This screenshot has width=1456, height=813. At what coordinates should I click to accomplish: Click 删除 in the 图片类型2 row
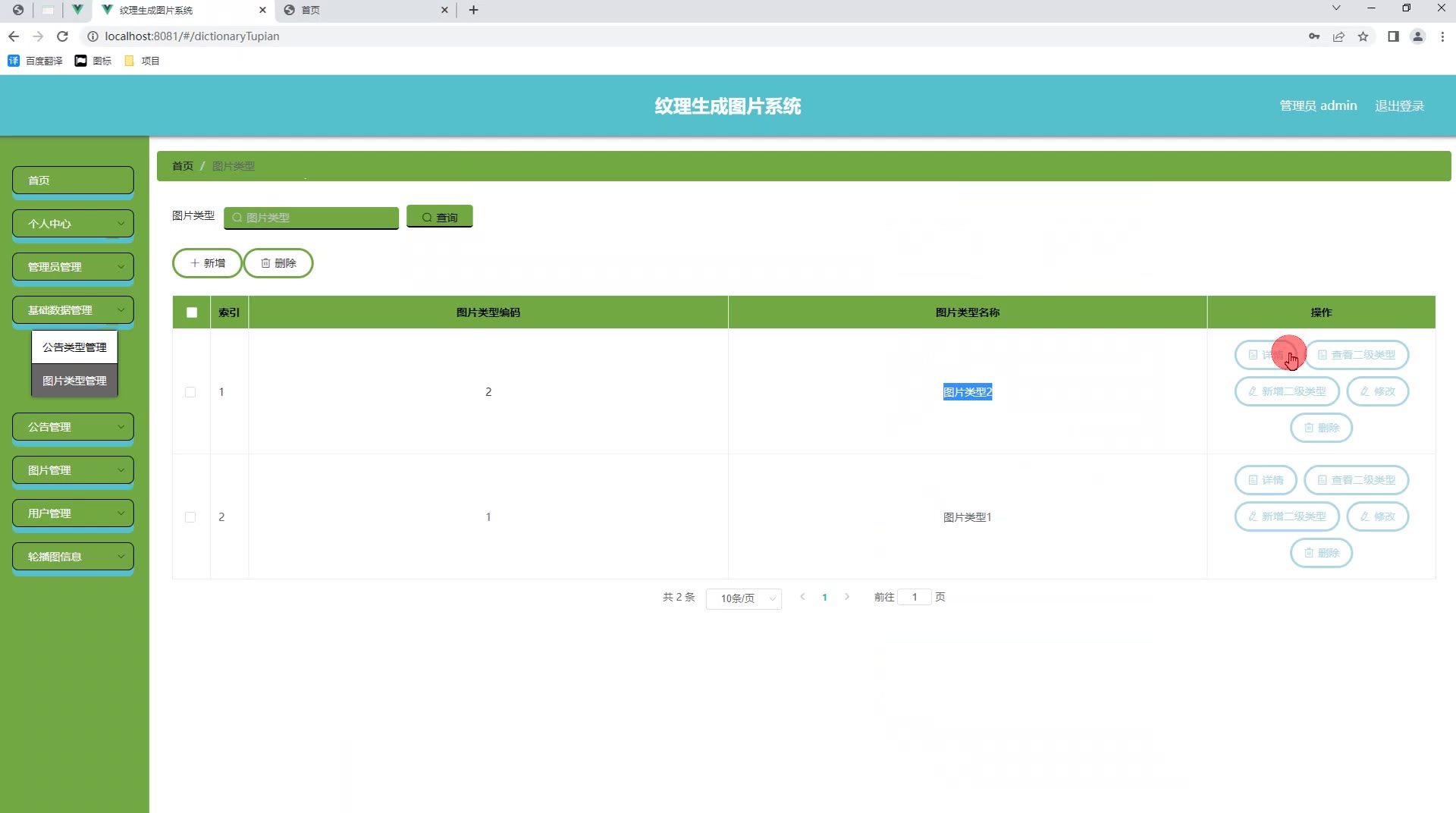[1321, 428]
